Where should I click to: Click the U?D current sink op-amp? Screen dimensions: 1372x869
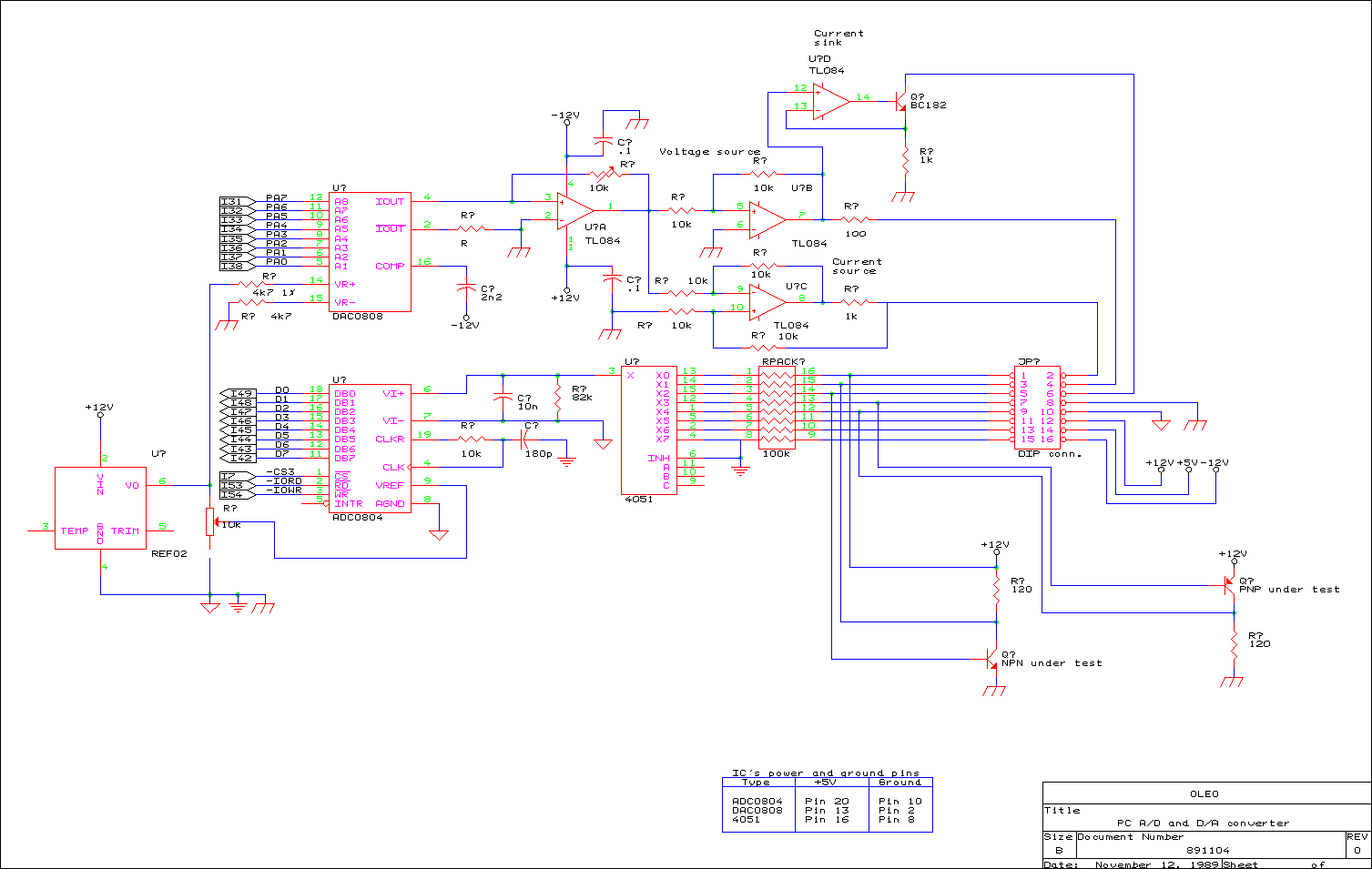click(x=830, y=101)
